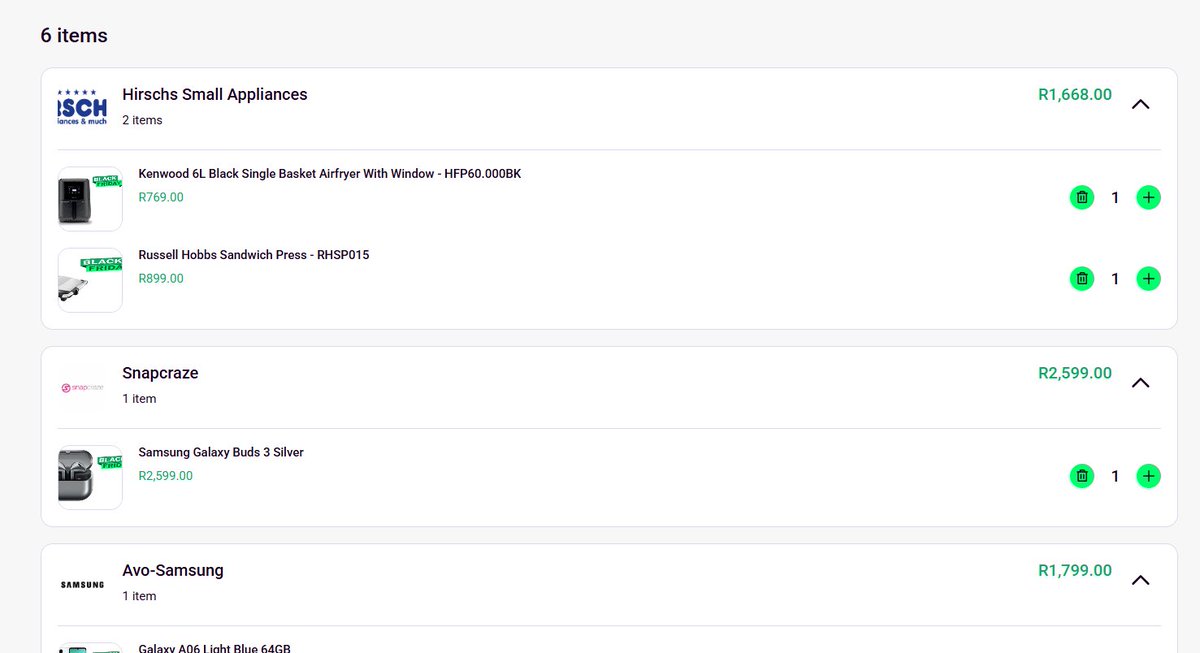Delete the Kenwood Airfryer from cart
The image size is (1200, 653).
click(1082, 198)
